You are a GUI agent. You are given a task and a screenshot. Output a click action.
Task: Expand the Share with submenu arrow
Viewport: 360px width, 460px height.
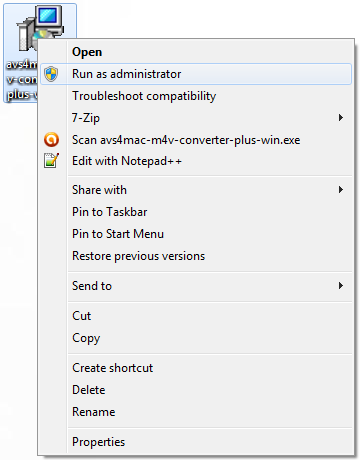pyautogui.click(x=340, y=190)
